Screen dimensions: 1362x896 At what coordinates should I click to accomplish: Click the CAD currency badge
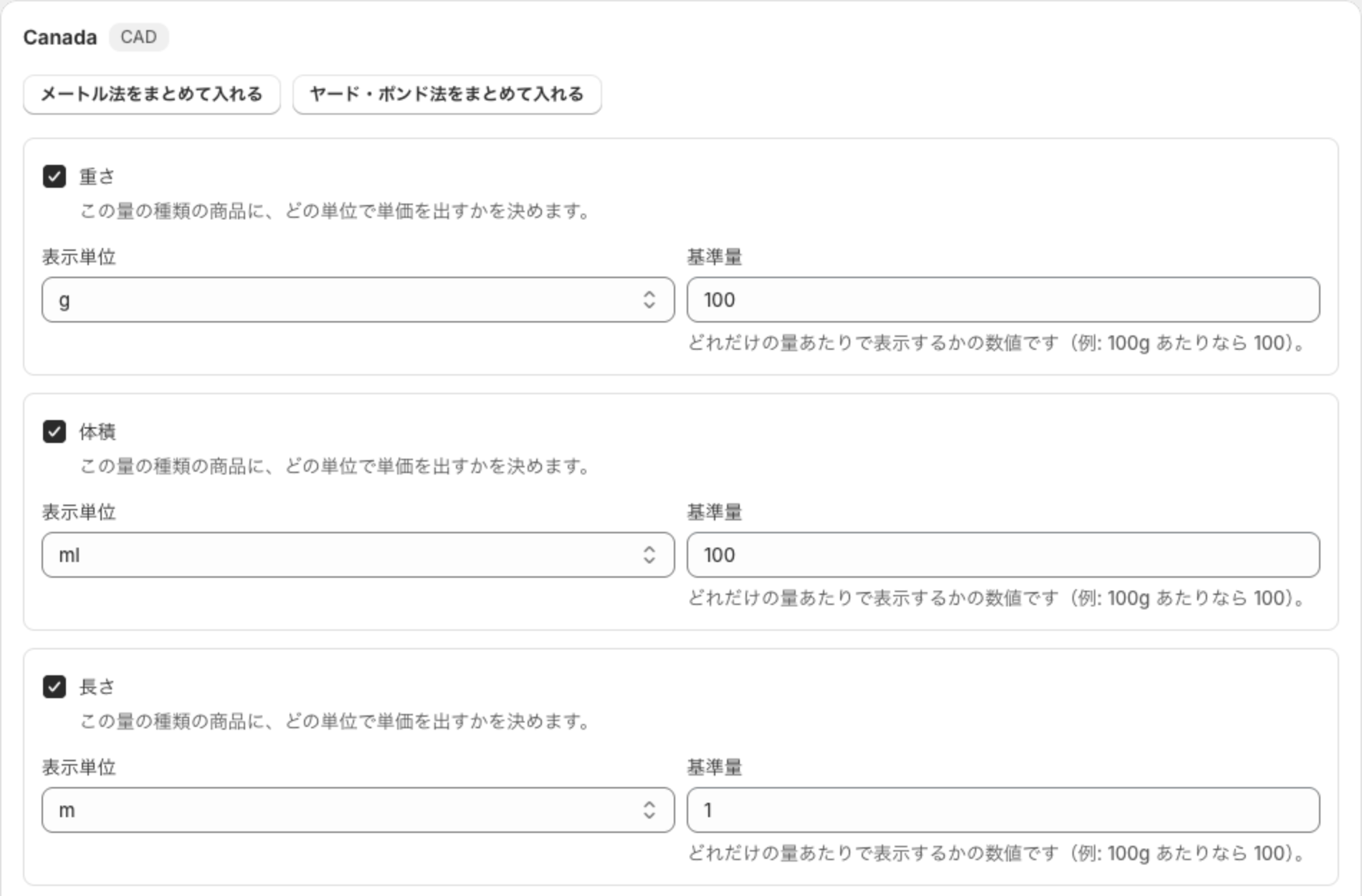(x=138, y=37)
